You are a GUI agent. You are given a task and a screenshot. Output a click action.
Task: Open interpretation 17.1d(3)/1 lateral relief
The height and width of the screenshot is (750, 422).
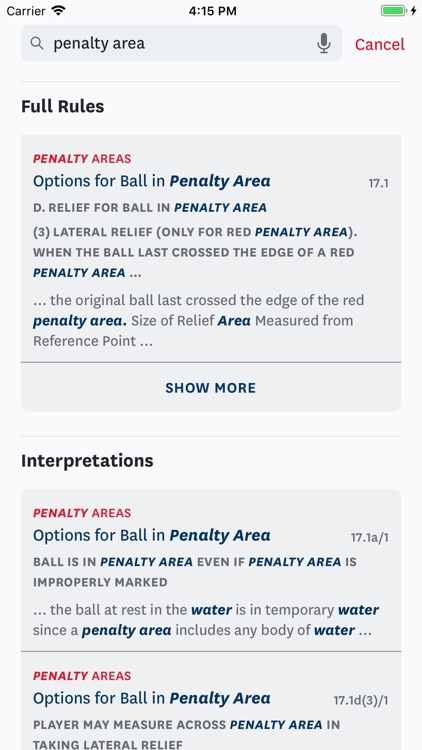tap(211, 701)
